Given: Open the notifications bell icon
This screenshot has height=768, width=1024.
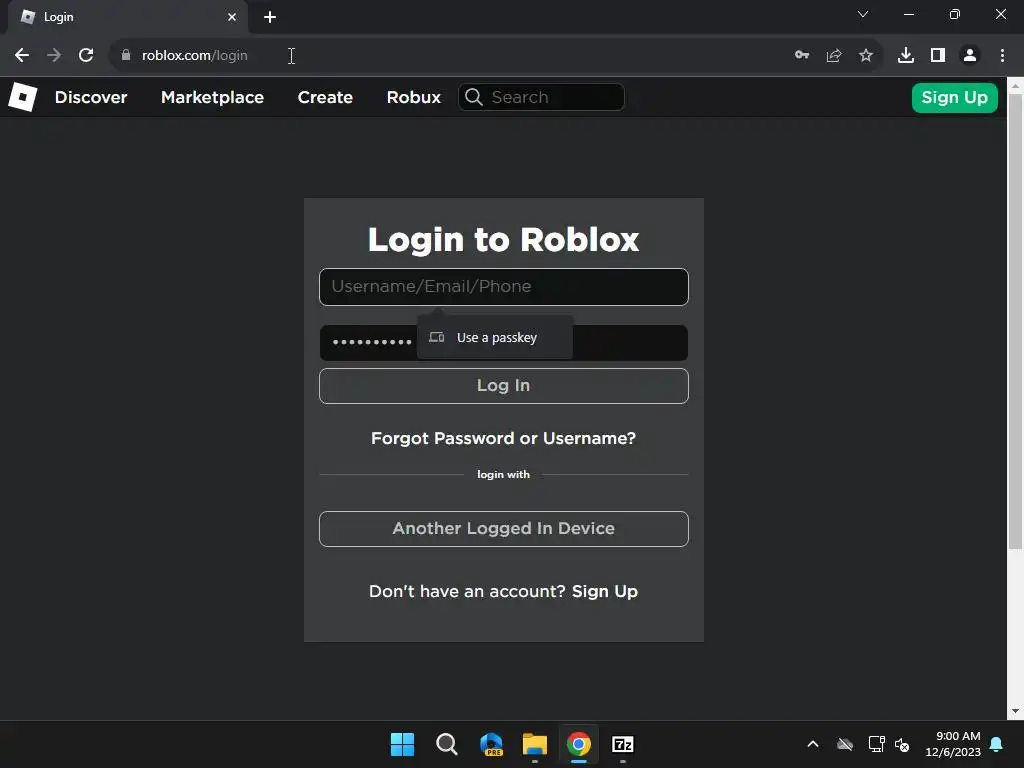Looking at the screenshot, I should pos(997,744).
